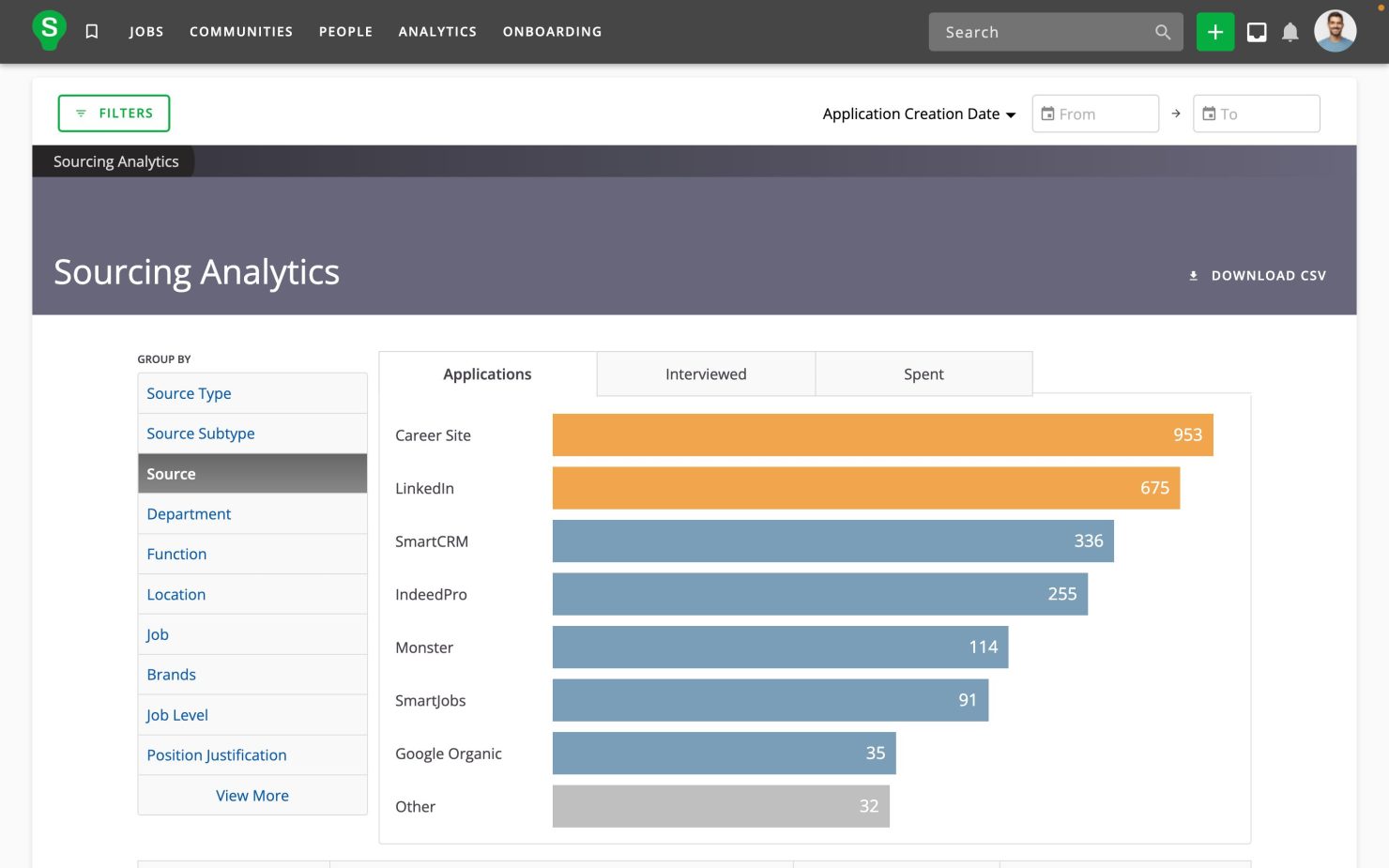Click the Other row label
Image resolution: width=1389 pixels, height=868 pixels.
pos(415,806)
